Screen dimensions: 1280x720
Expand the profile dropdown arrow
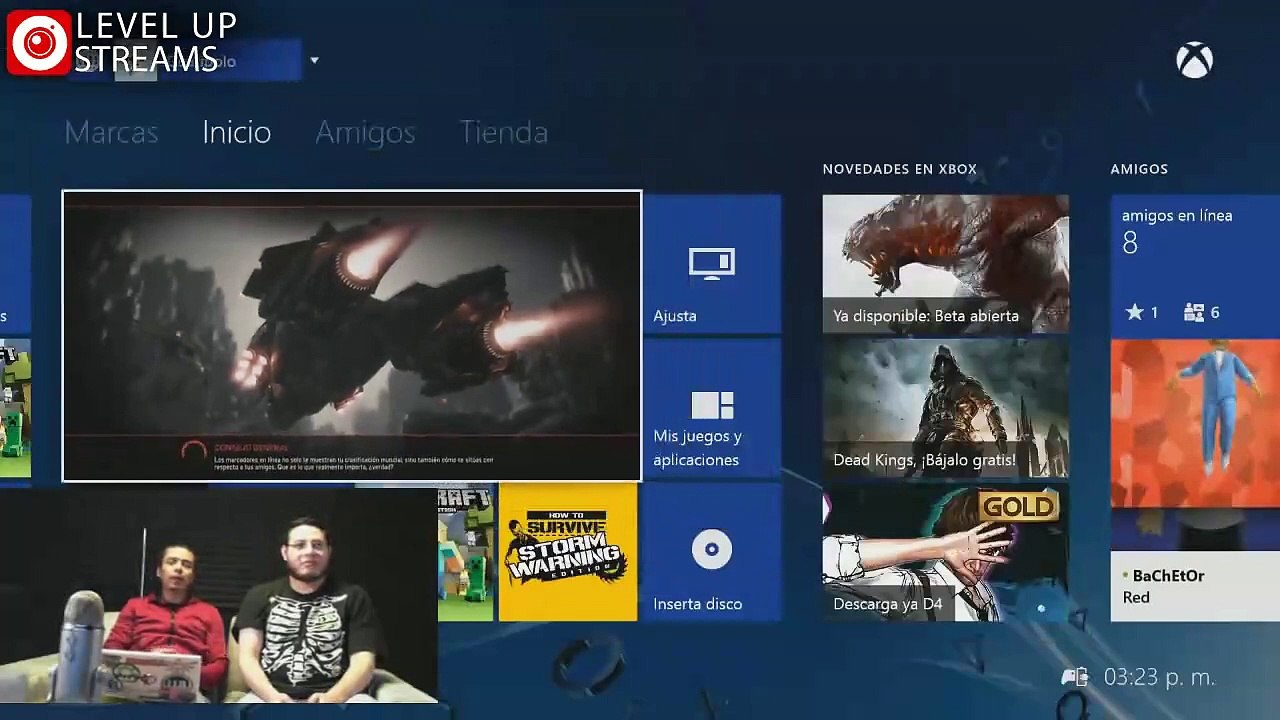(314, 61)
